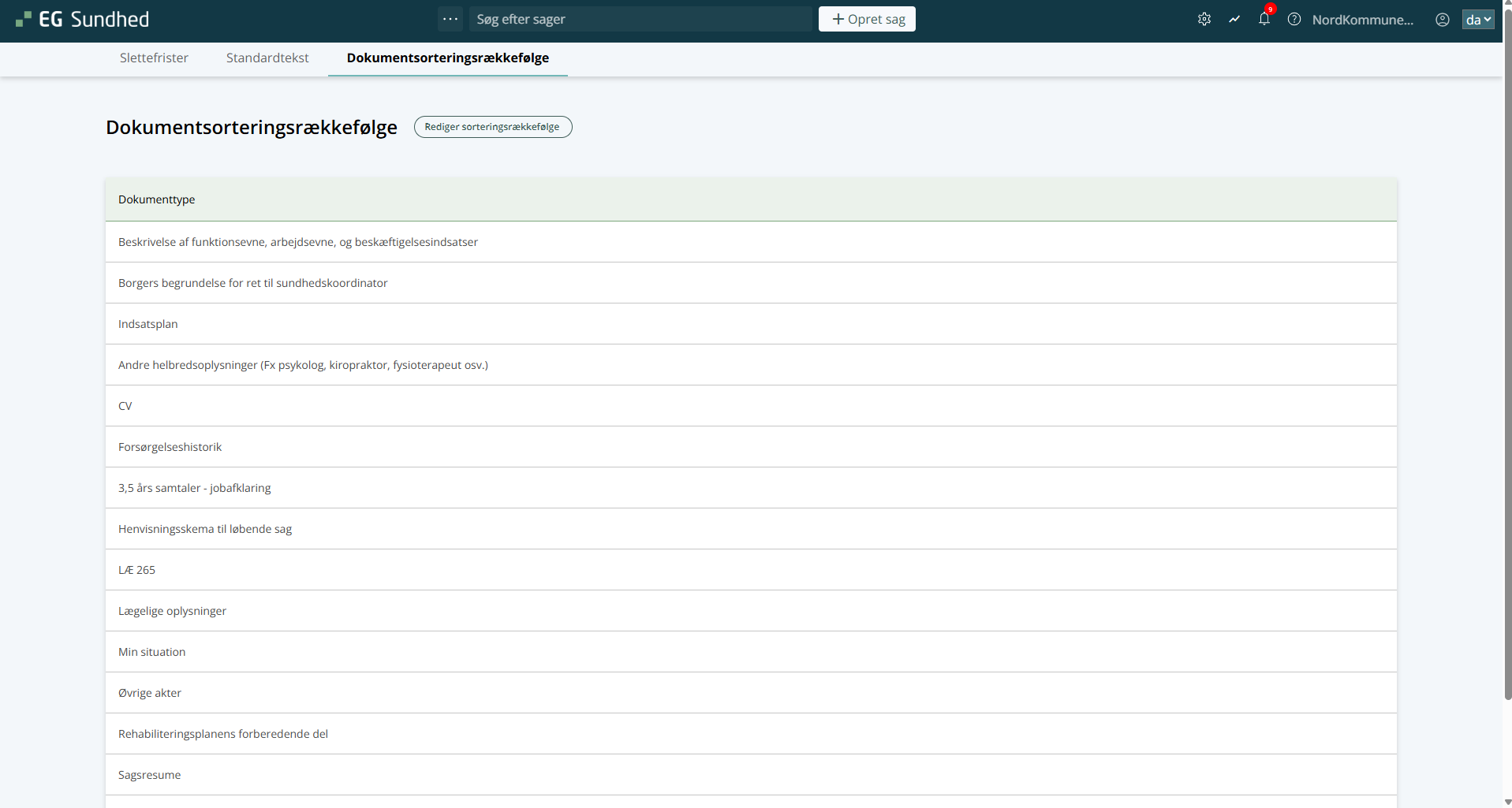Click the Opret sag button

click(867, 19)
